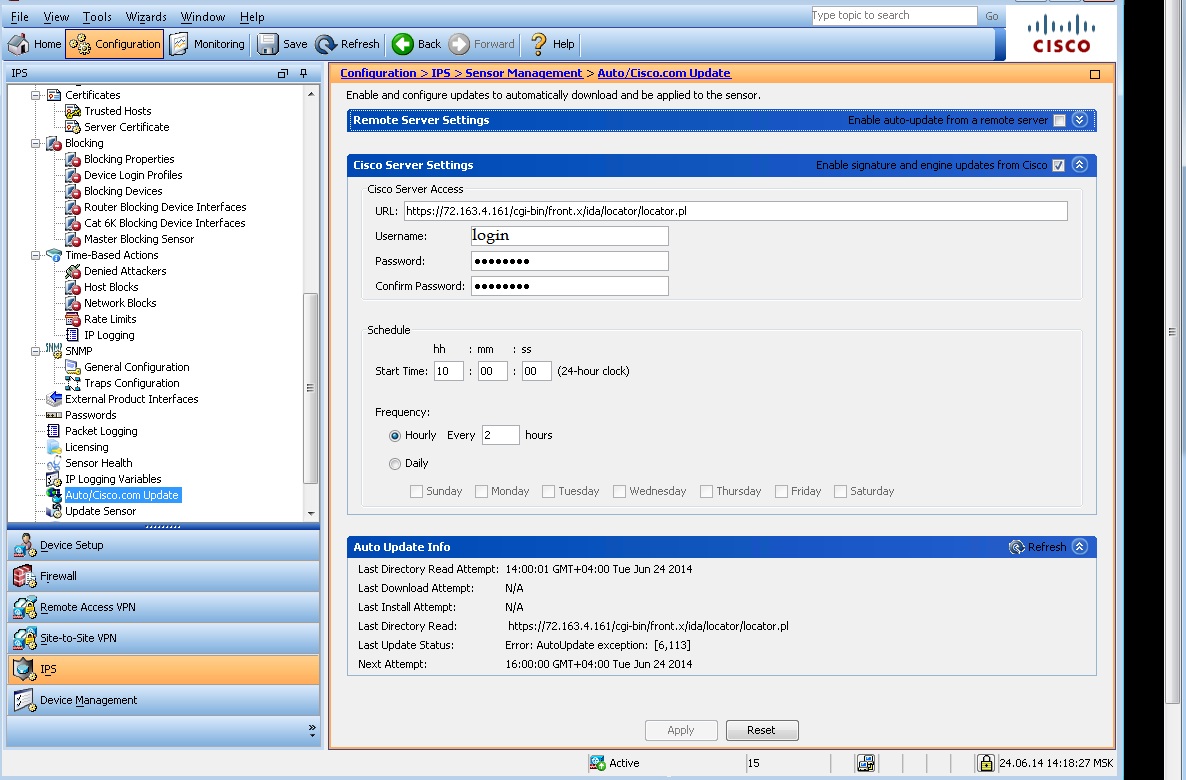Open the Help menu
Screen dimensions: 1186x780
click(x=252, y=17)
